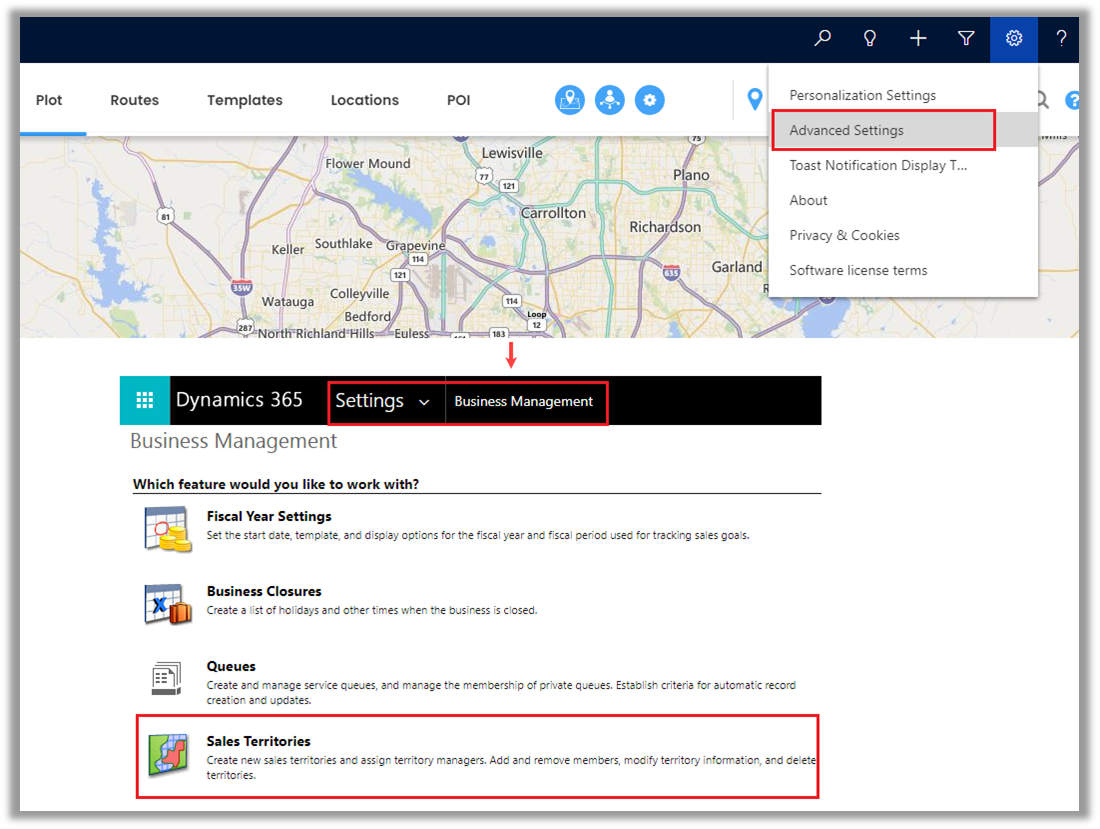
Task: Click the blue round gear icon on map toolbar
Action: tap(650, 100)
